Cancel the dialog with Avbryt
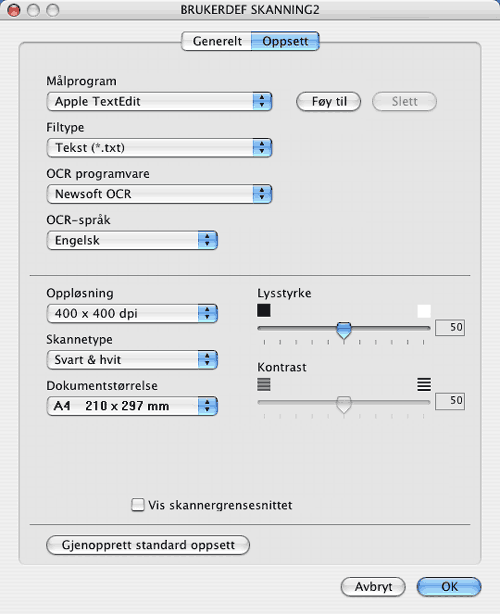The height and width of the screenshot is (614, 500). coord(373,587)
